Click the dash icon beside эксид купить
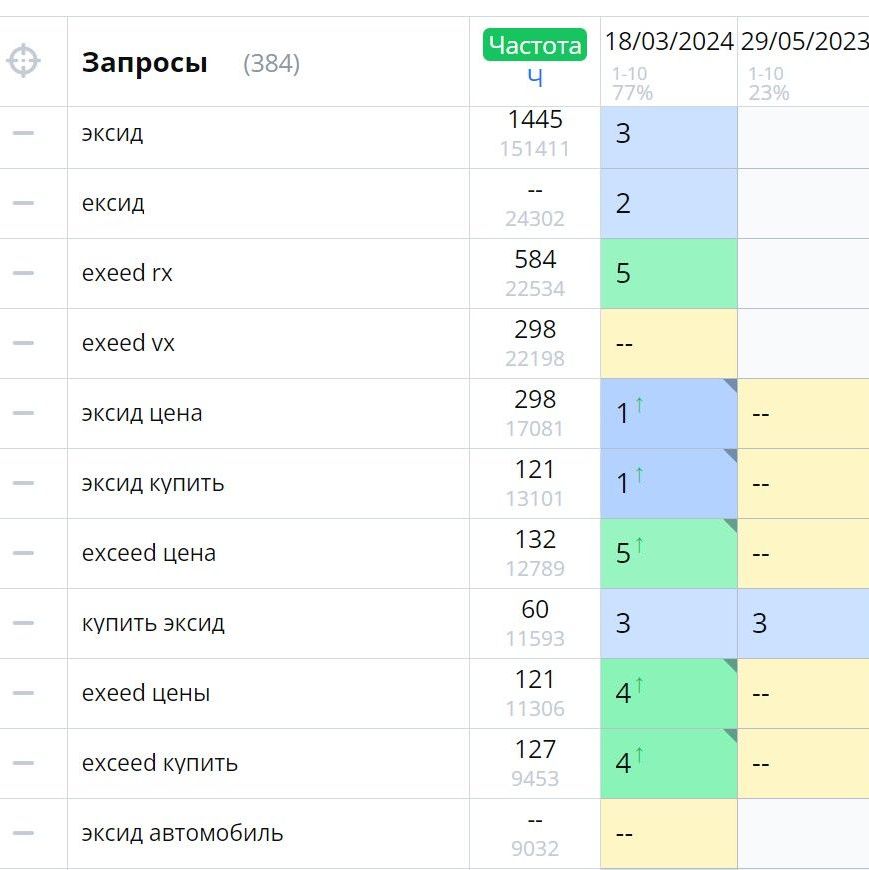Viewport: 869px width, 870px height. (x=23, y=483)
